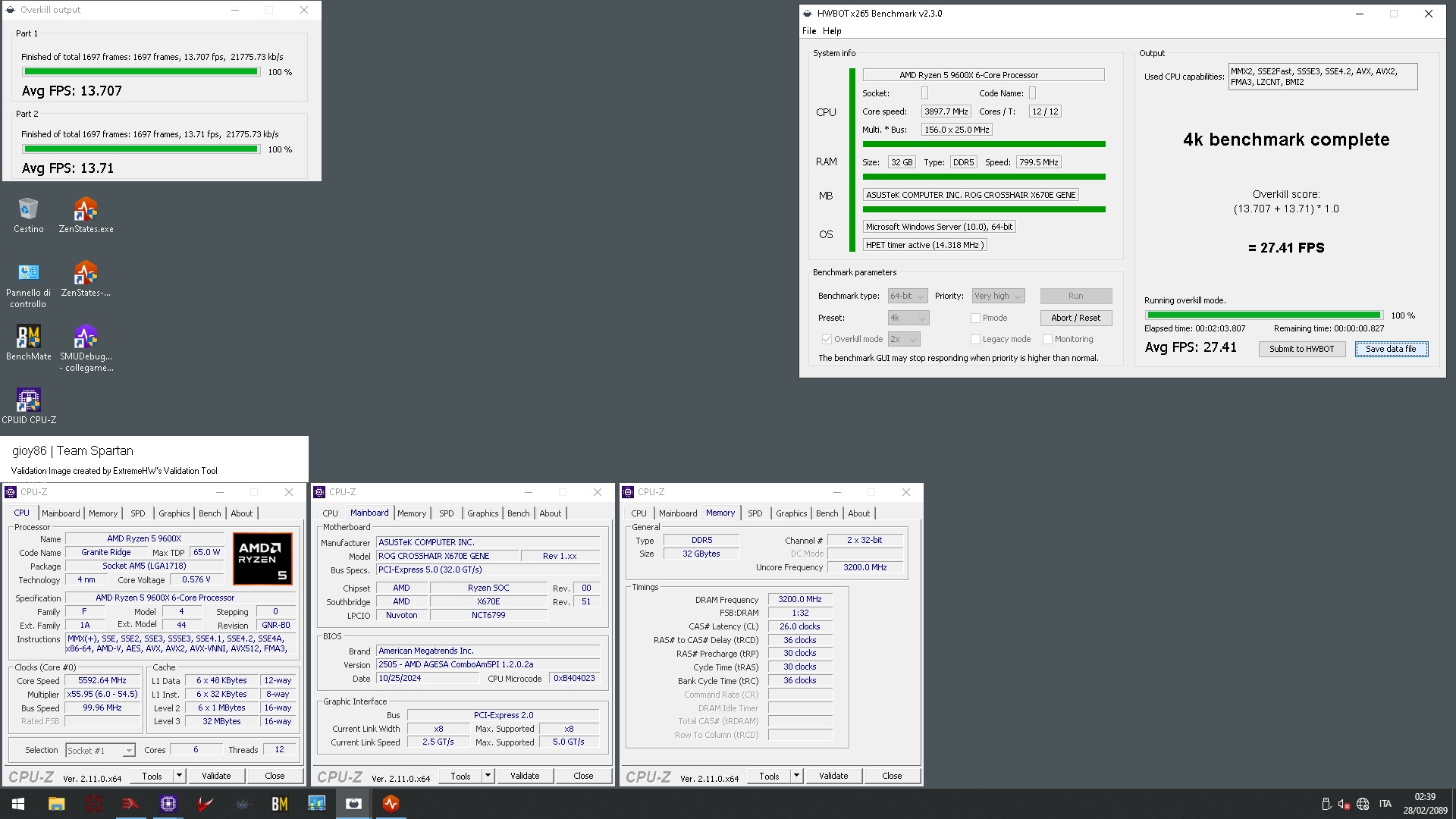Click the processor name field in HWBOT
The width and height of the screenshot is (1456, 819).
pyautogui.click(x=983, y=75)
